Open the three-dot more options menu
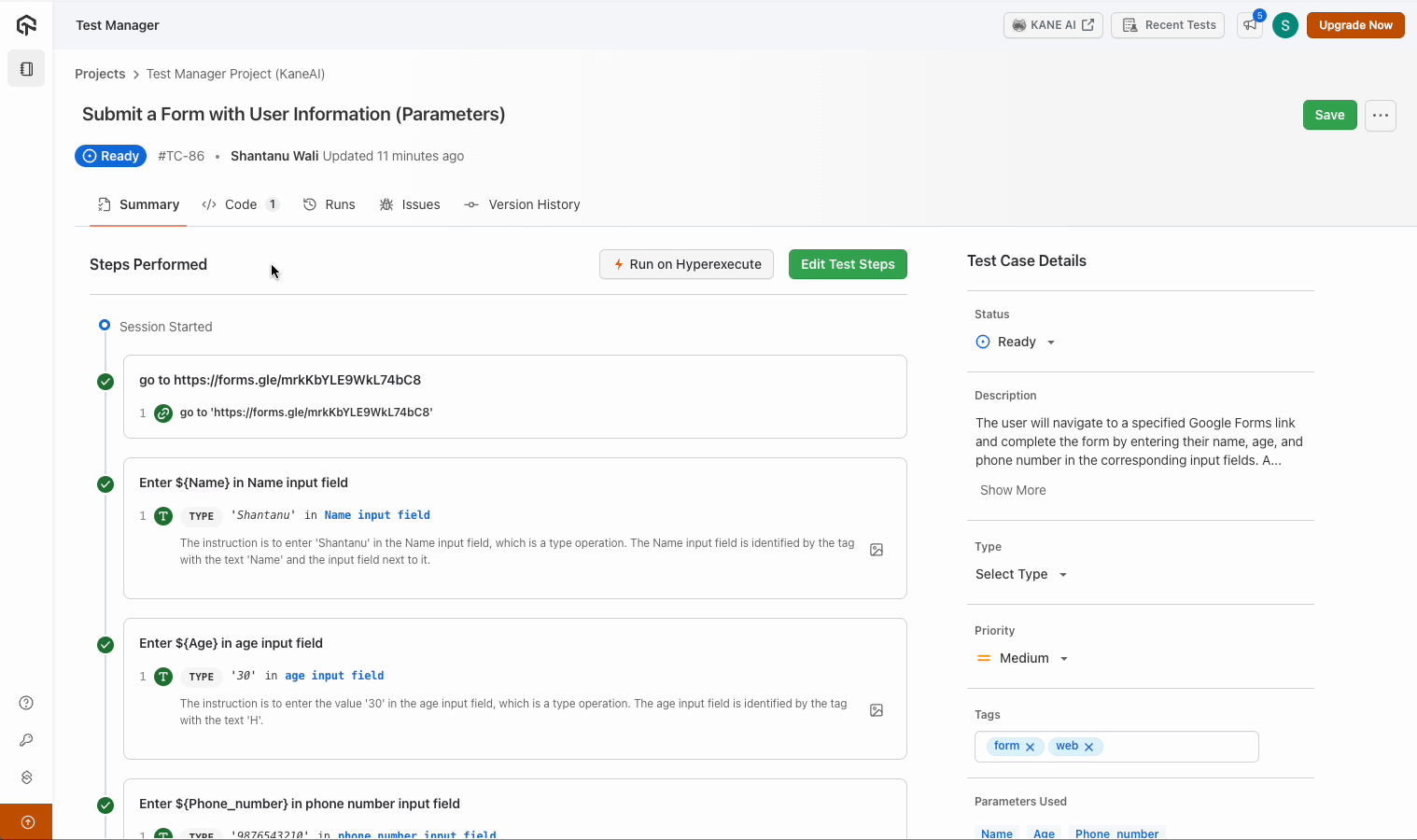 (x=1380, y=116)
